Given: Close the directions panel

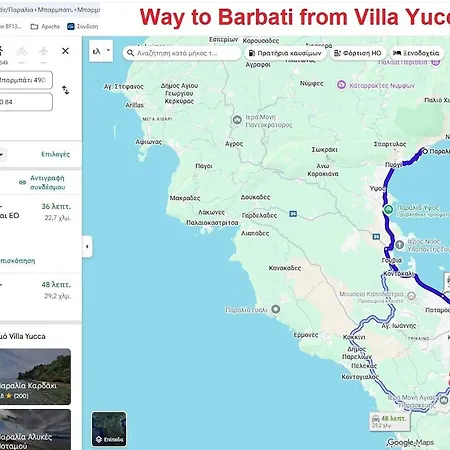Looking at the screenshot, I should (x=65, y=51).
